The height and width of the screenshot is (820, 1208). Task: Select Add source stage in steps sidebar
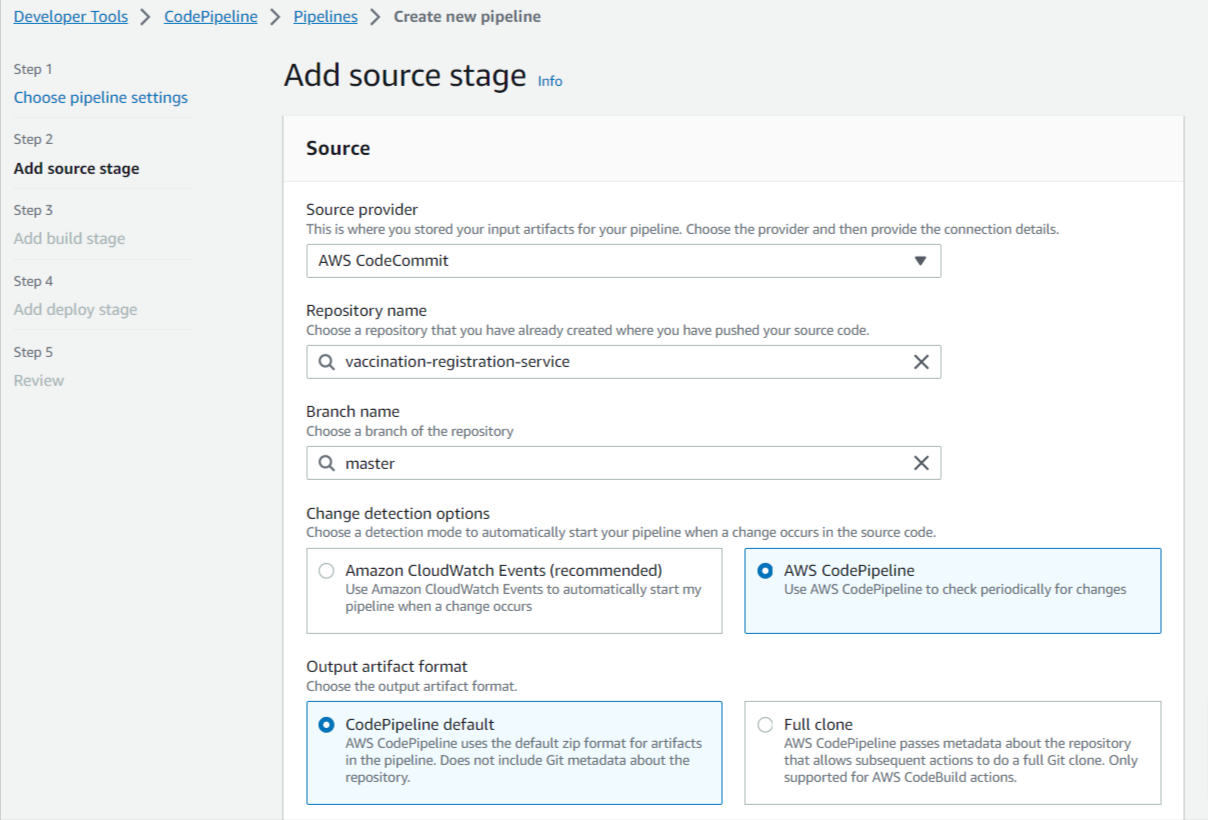click(x=77, y=169)
